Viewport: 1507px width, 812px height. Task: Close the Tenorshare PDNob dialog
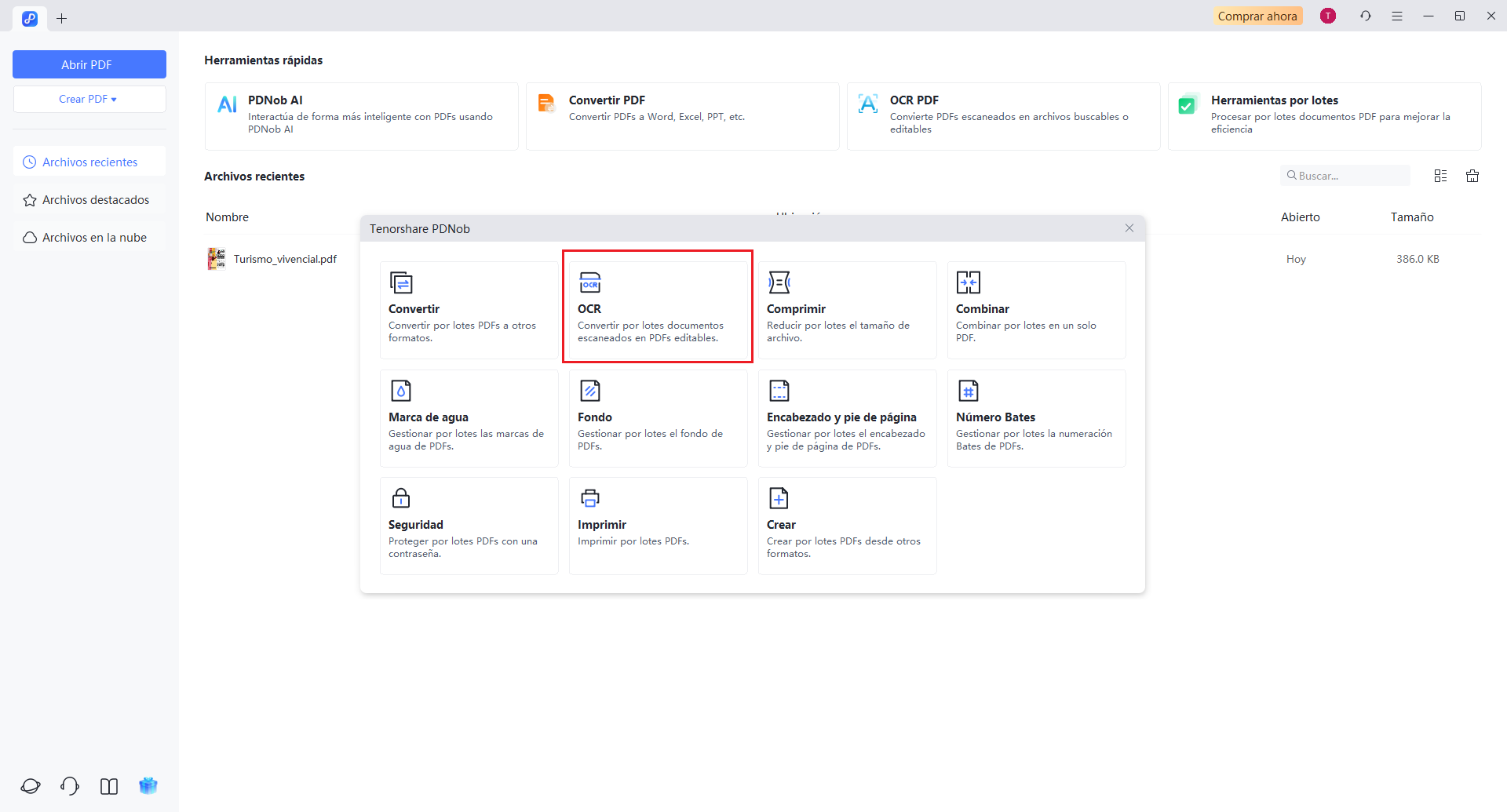coord(1129,228)
